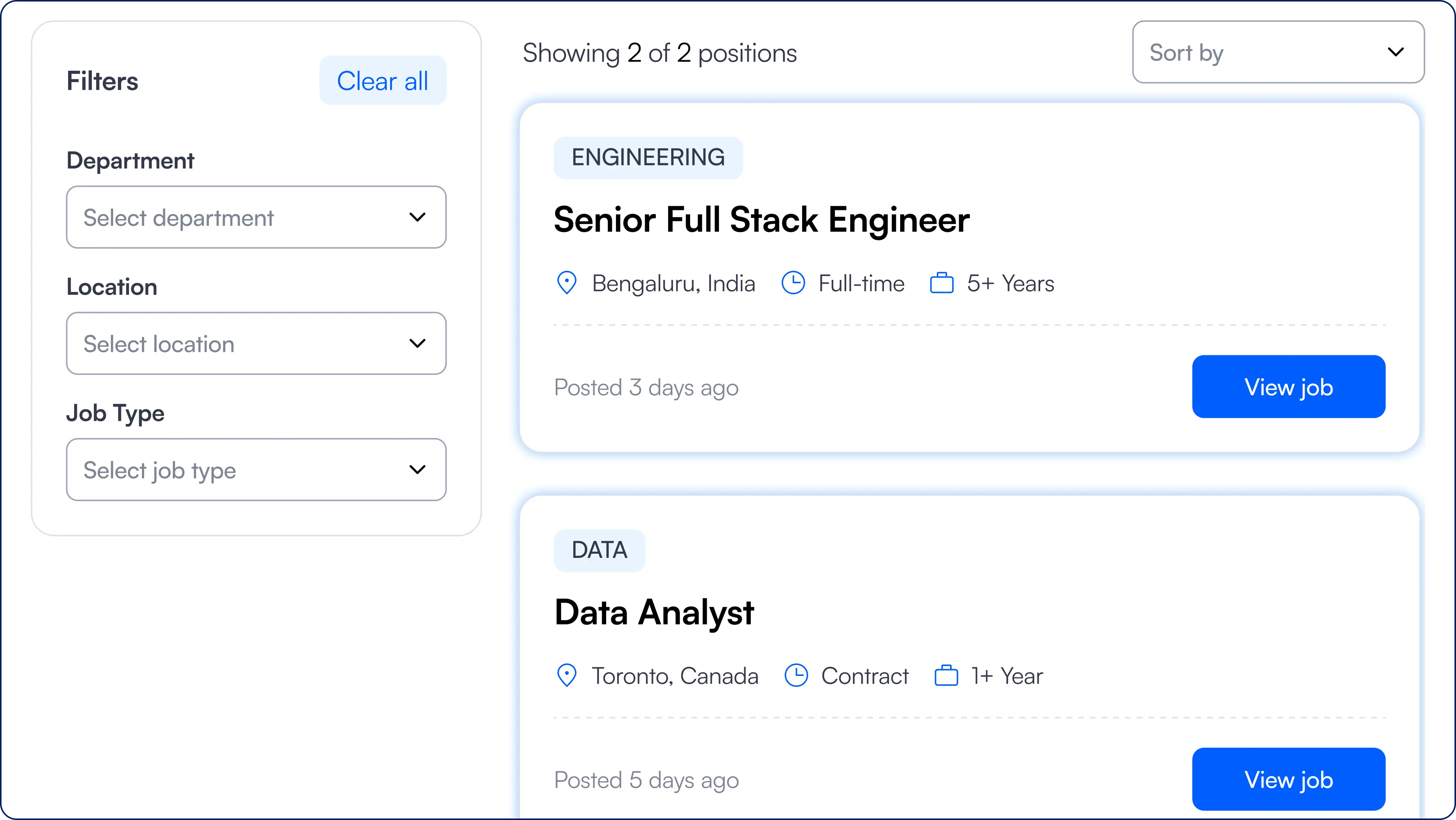Open the Data Analyst job title

point(654,612)
